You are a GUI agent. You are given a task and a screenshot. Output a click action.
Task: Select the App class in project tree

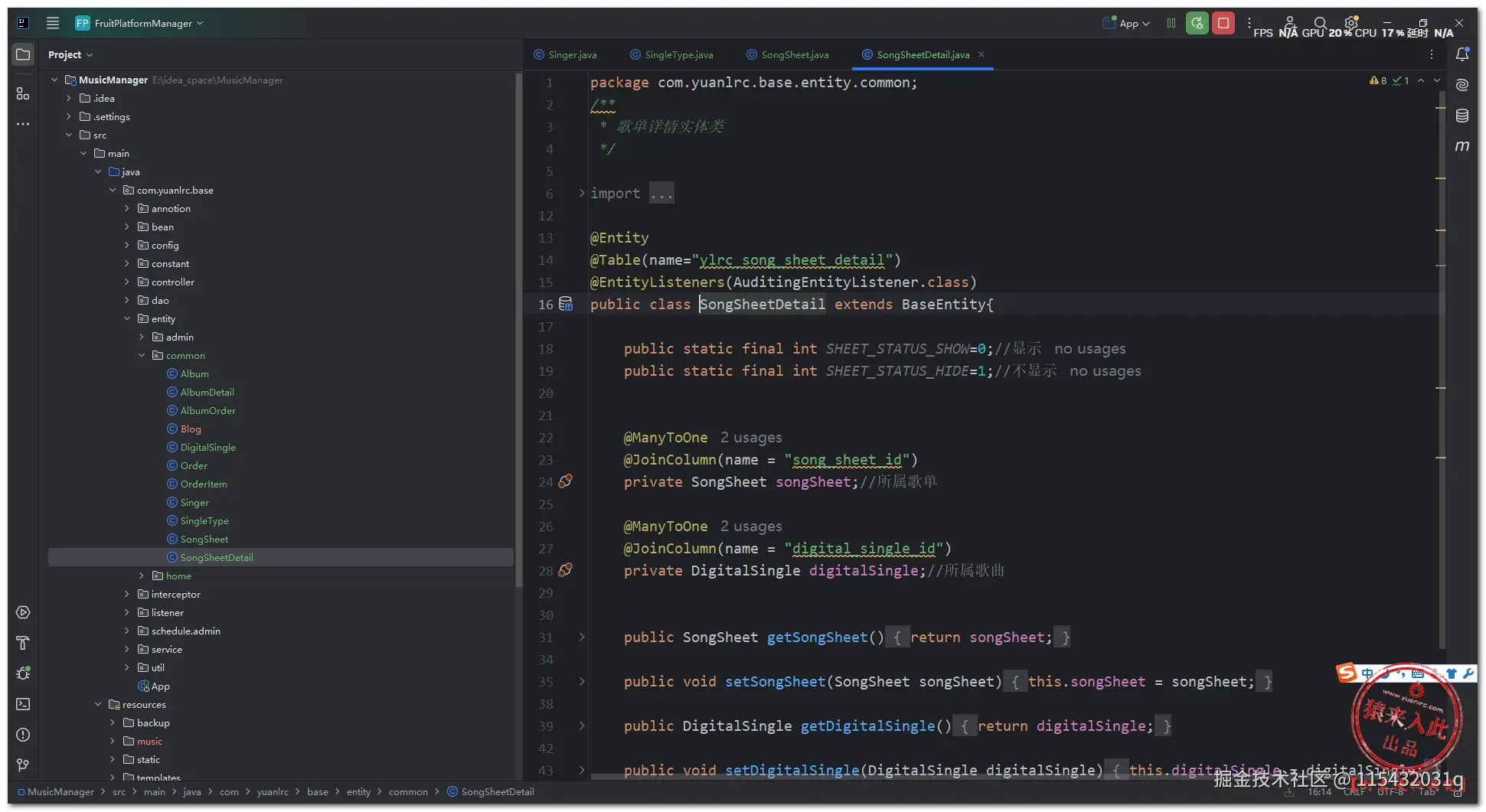[154, 686]
